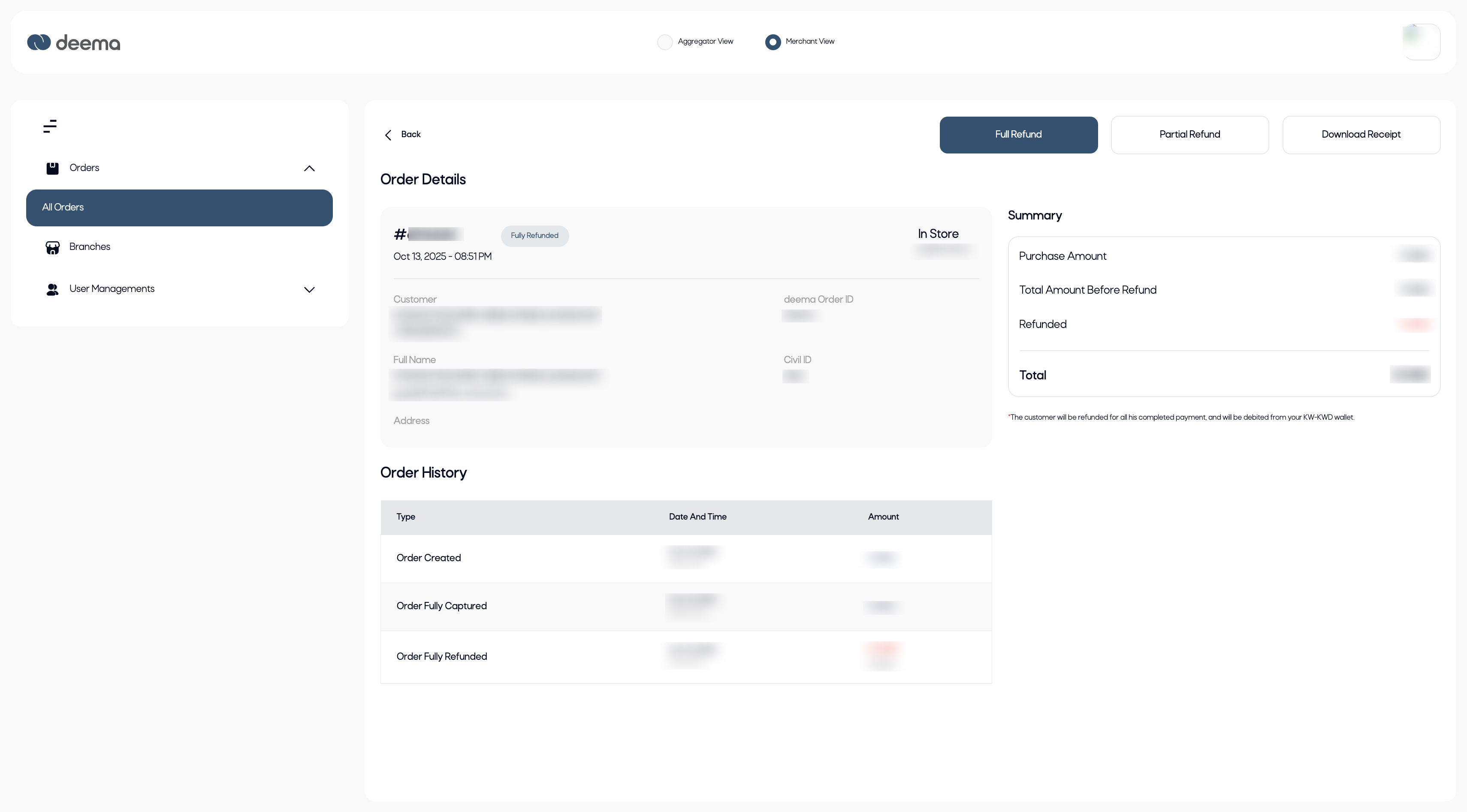1467x812 pixels.
Task: Select the Merchant View radio button
Action: point(773,42)
